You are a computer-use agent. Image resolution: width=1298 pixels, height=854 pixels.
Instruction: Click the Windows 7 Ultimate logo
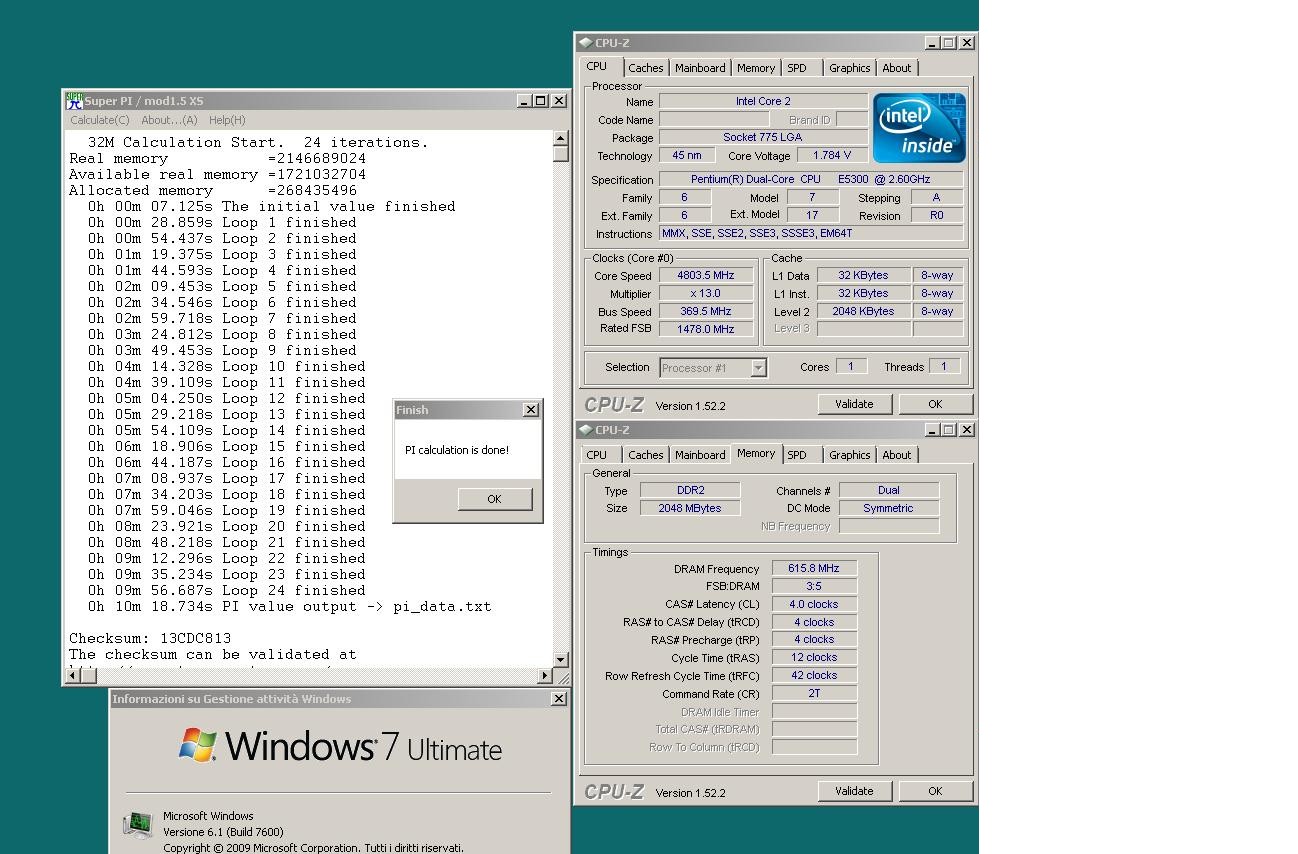pos(340,746)
